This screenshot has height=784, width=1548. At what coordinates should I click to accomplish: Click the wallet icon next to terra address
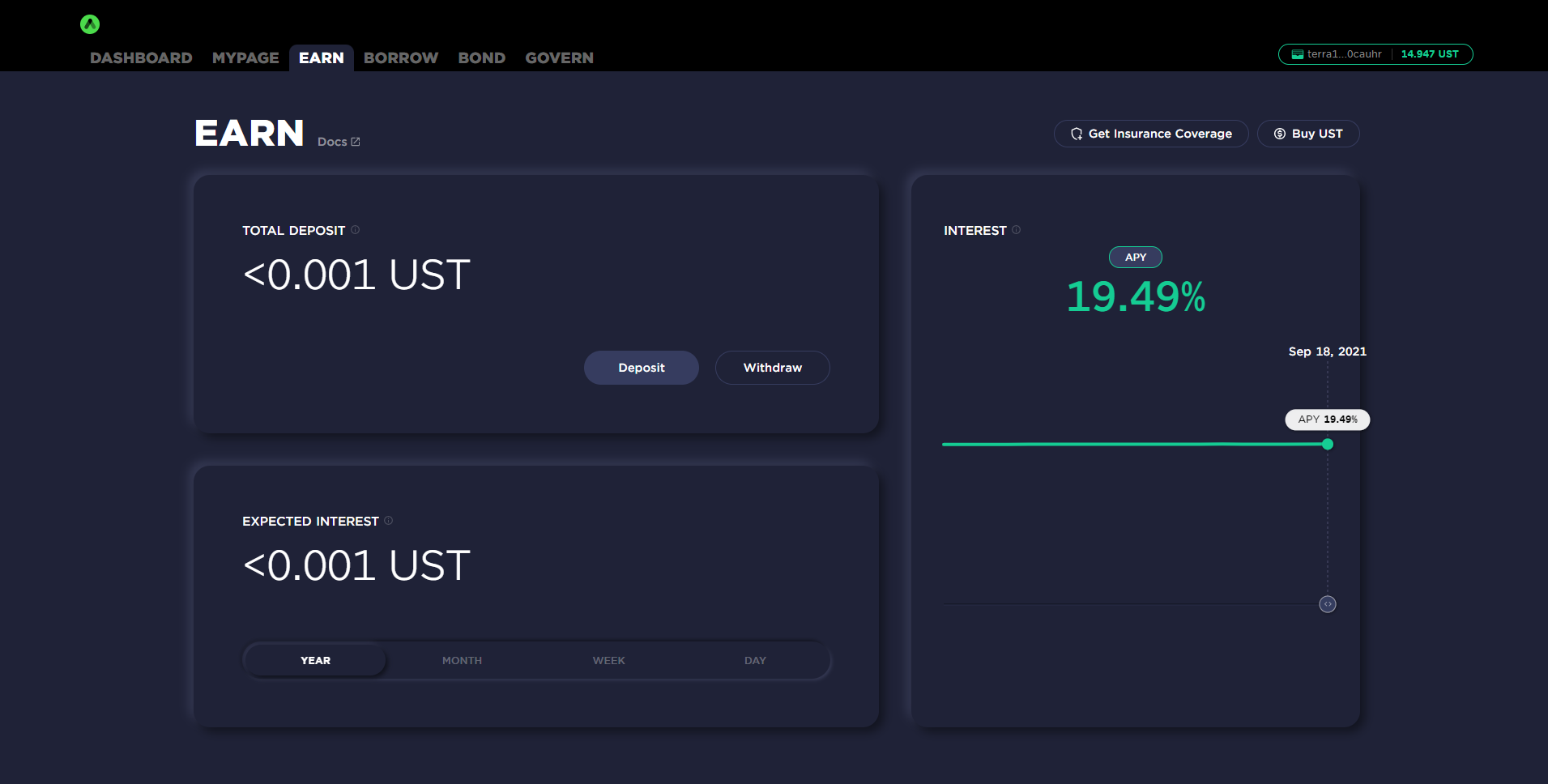coord(1297,54)
